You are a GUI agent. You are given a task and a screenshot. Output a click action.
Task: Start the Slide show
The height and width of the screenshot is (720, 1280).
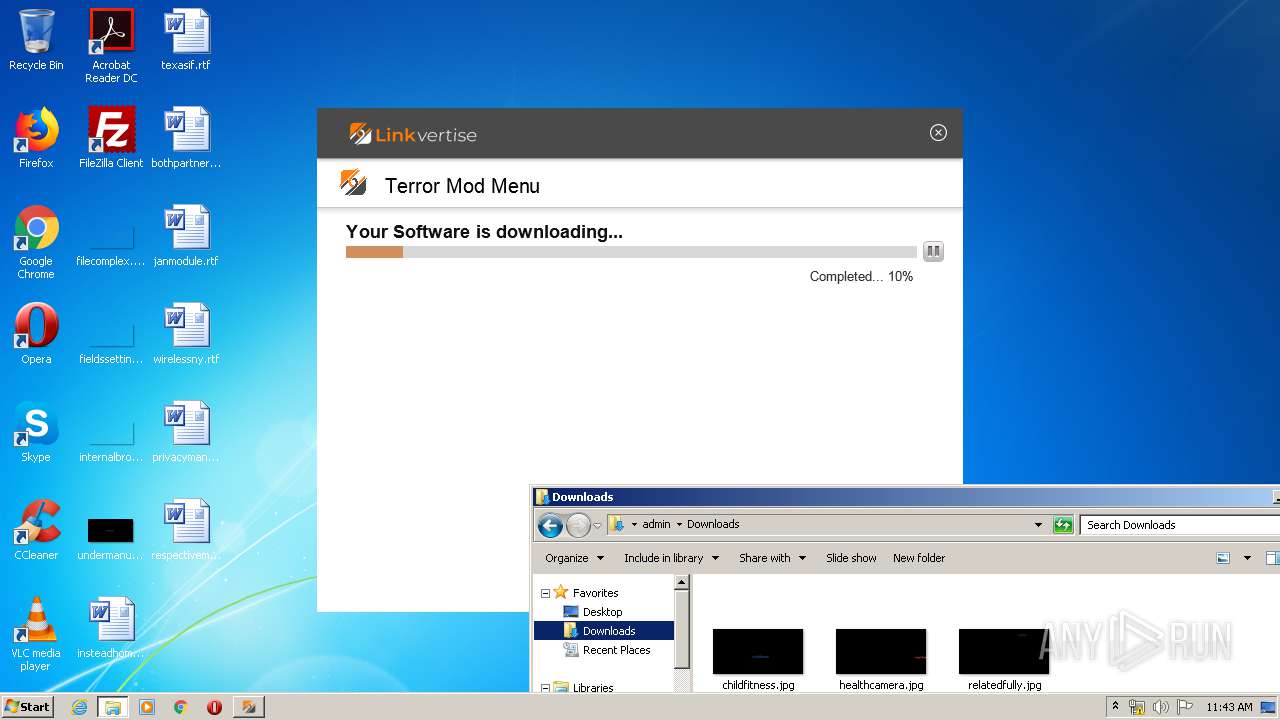click(x=851, y=558)
